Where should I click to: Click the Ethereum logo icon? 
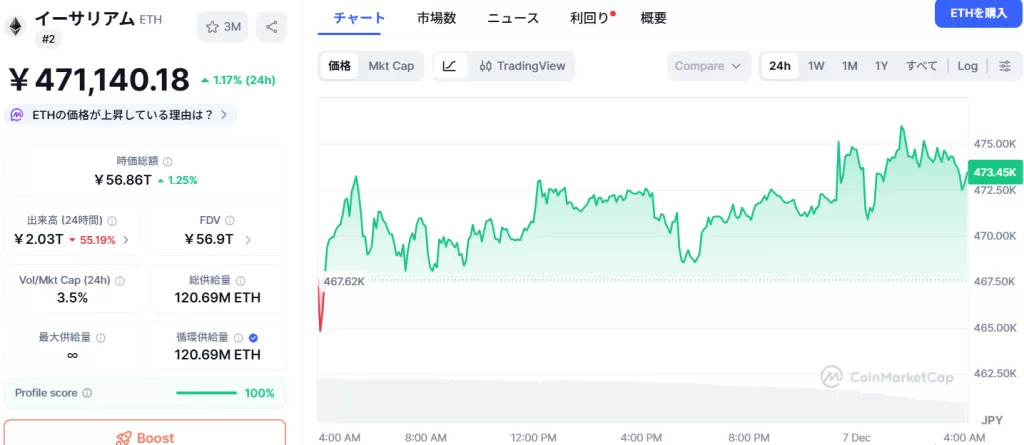tap(16, 27)
